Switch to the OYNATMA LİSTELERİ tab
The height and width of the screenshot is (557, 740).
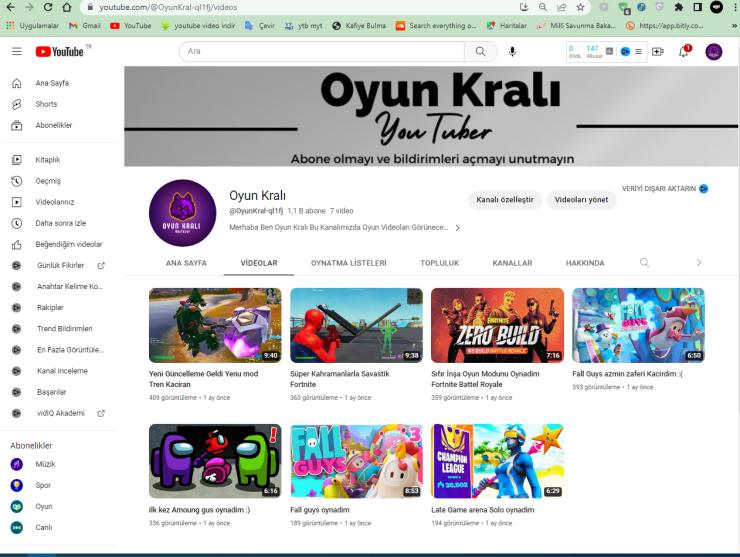click(x=348, y=263)
